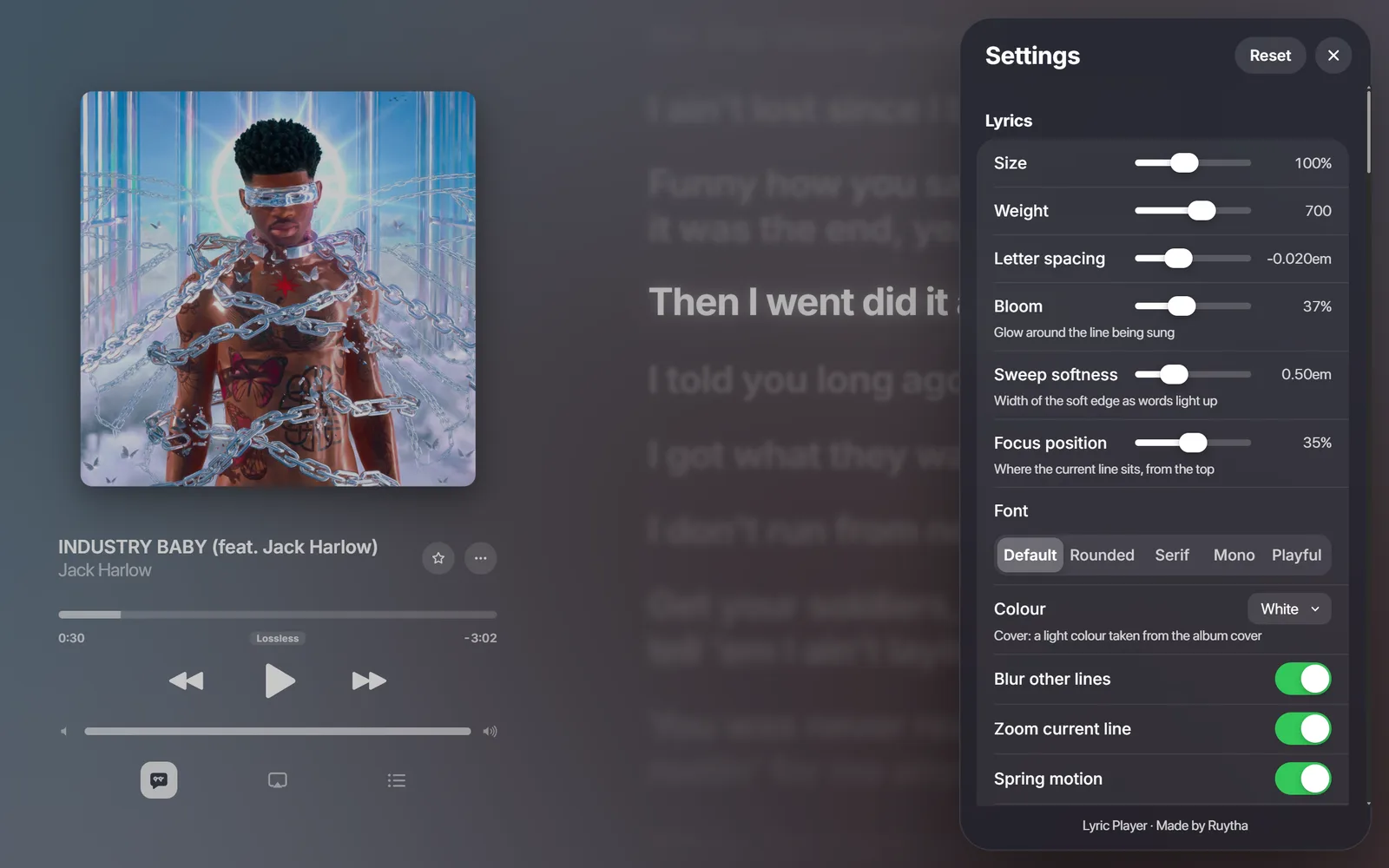1389x868 pixels.
Task: Open the AirPlay output icon
Action: (278, 780)
